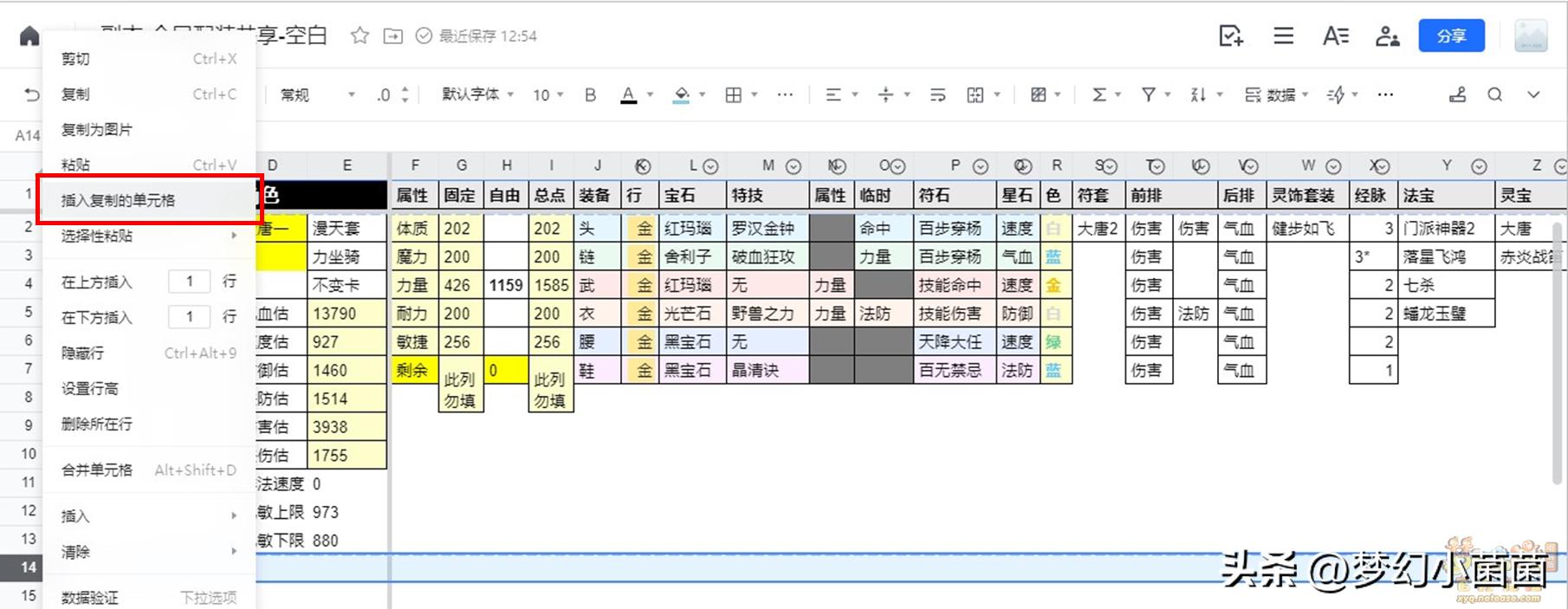1568x609 pixels.
Task: Click the conditional formatting icon
Action: click(x=1038, y=94)
